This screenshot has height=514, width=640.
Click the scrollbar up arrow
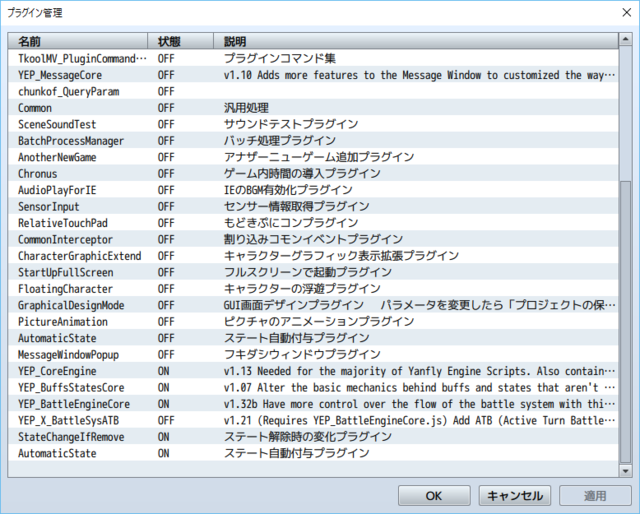[x=625, y=40]
